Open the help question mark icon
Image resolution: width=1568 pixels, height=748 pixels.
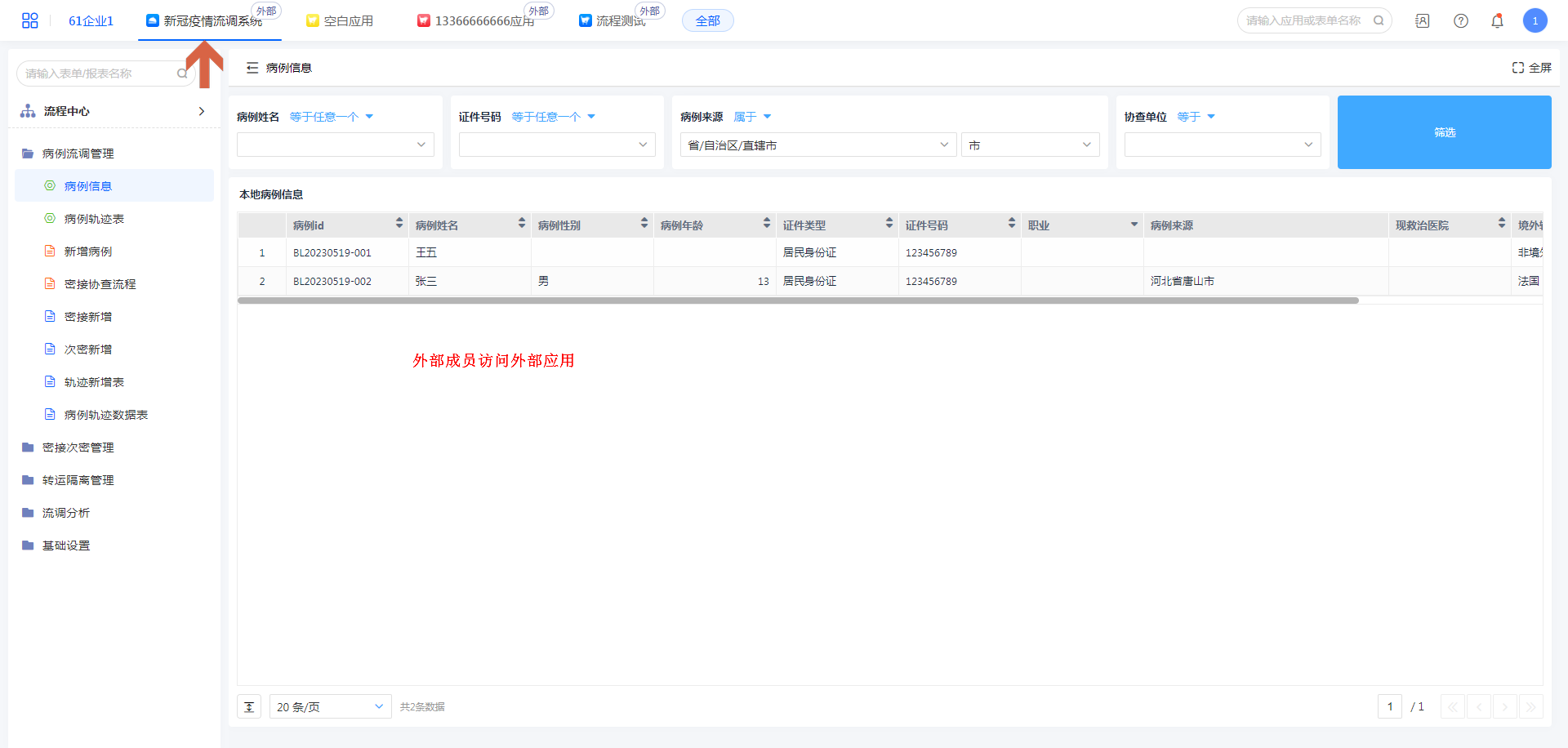(1461, 21)
